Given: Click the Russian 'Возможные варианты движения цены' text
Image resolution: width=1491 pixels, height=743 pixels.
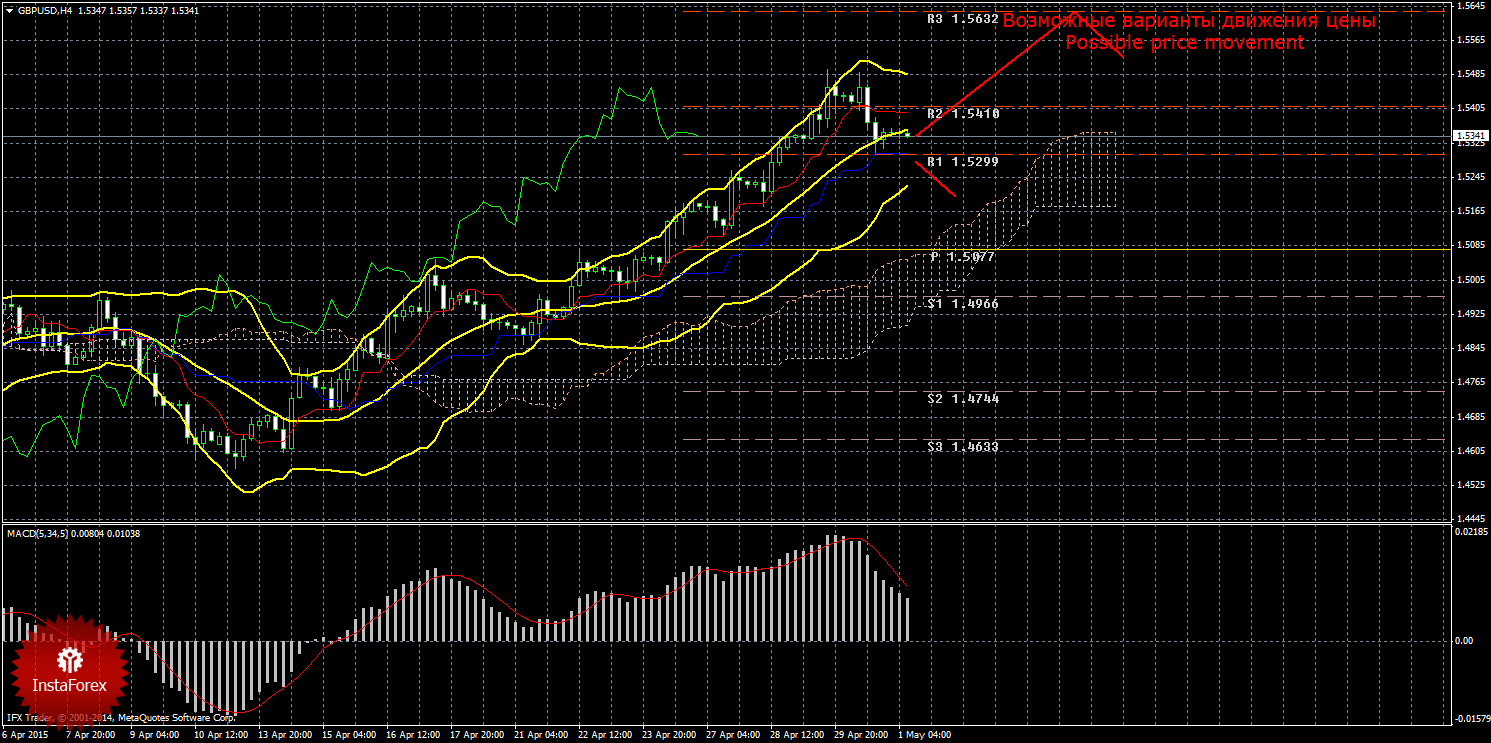Looking at the screenshot, I should 1189,21.
